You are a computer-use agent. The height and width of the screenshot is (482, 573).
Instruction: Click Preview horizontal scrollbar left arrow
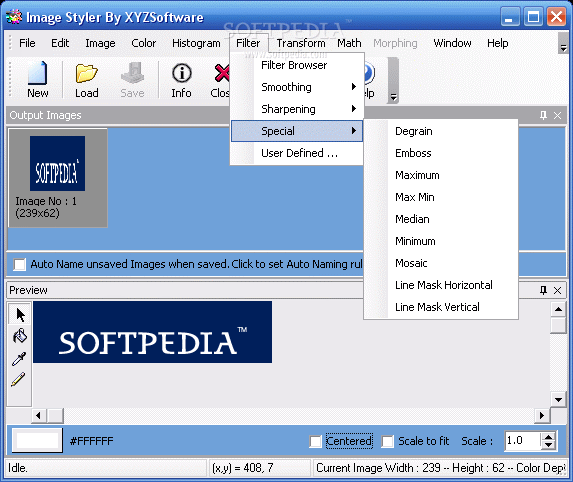coord(38,415)
